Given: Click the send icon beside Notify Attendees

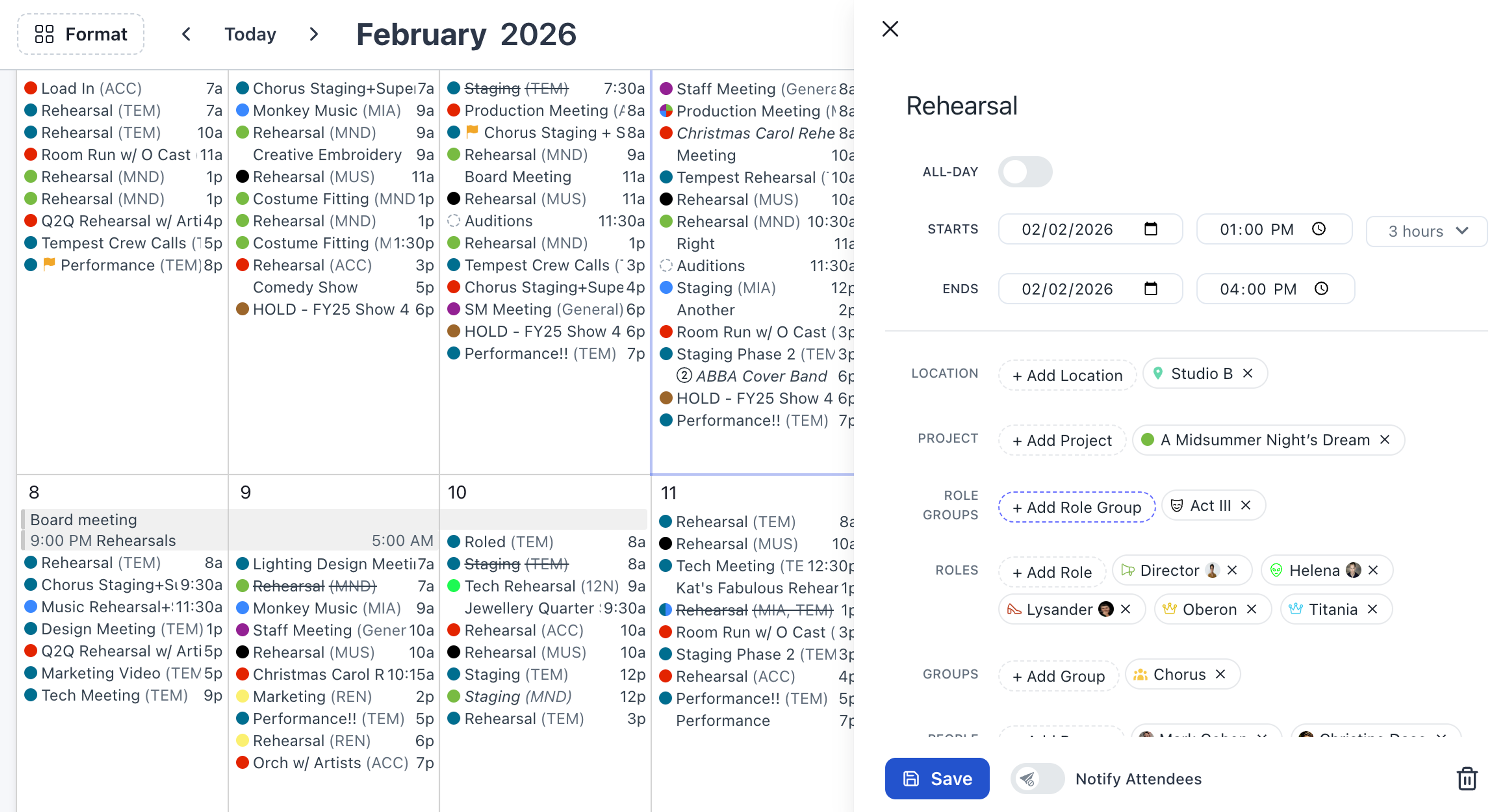Looking at the screenshot, I should pos(1028,779).
